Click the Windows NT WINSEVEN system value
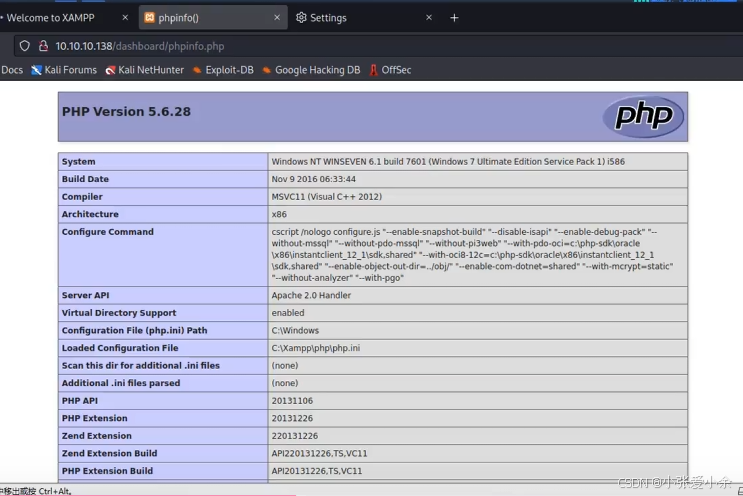The image size is (743, 496). pyautogui.click(x=448, y=162)
